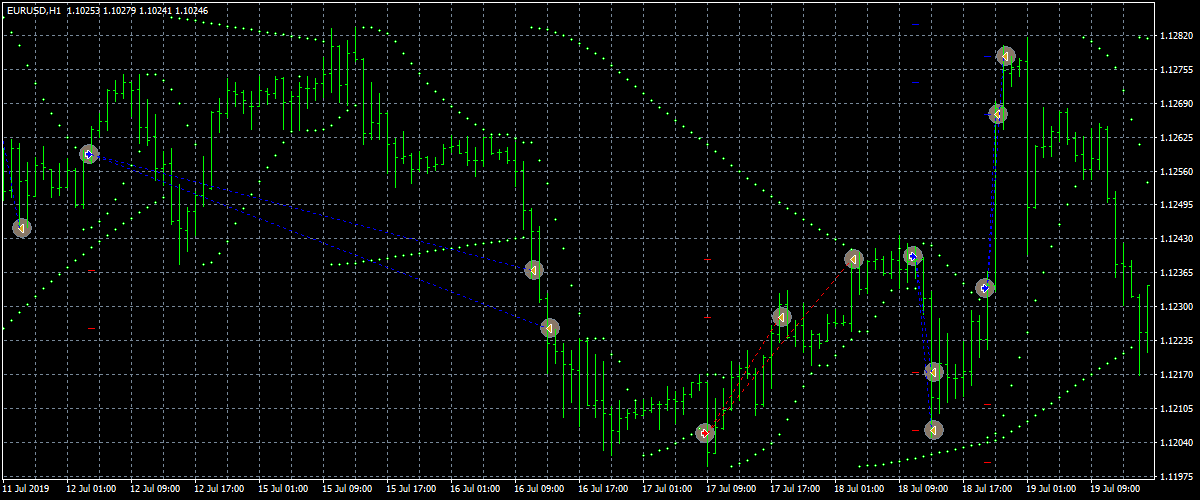The image size is (1200, 500).
Task: Click the EURUSD,H1 chart title text
Action: point(33,9)
